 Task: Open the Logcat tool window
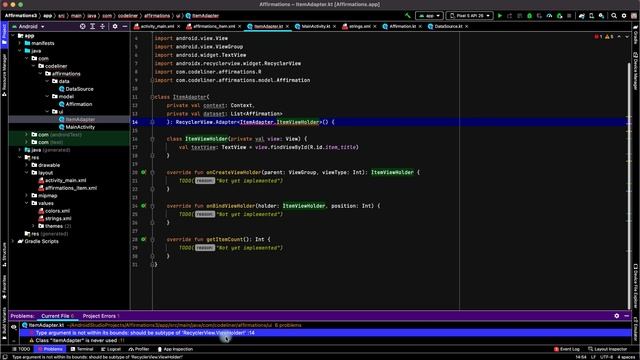point(111,349)
